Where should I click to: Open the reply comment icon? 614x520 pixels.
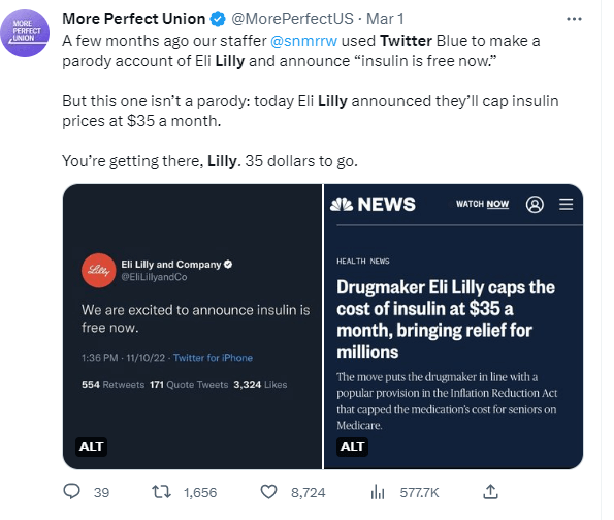point(72,492)
